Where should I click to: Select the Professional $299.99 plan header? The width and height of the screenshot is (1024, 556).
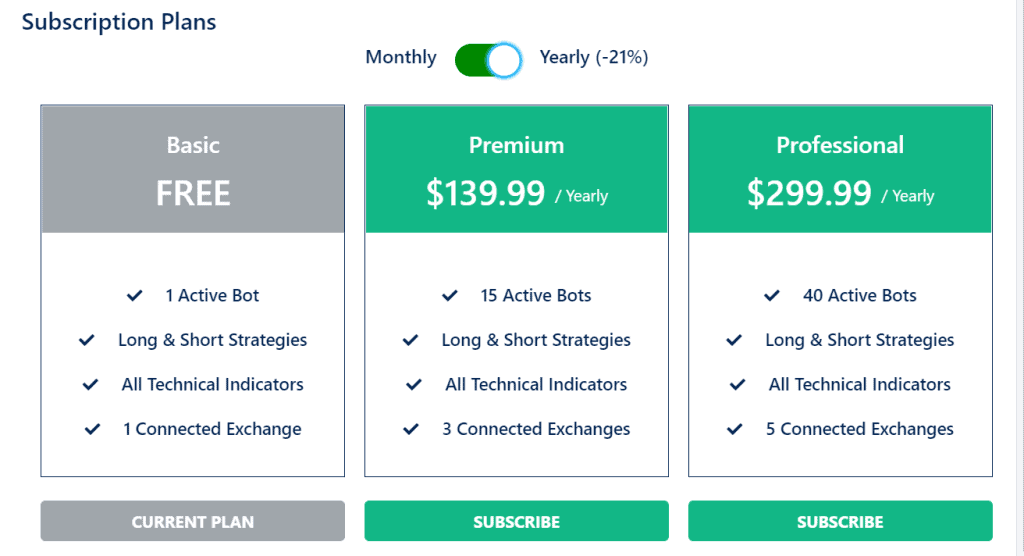pos(840,170)
